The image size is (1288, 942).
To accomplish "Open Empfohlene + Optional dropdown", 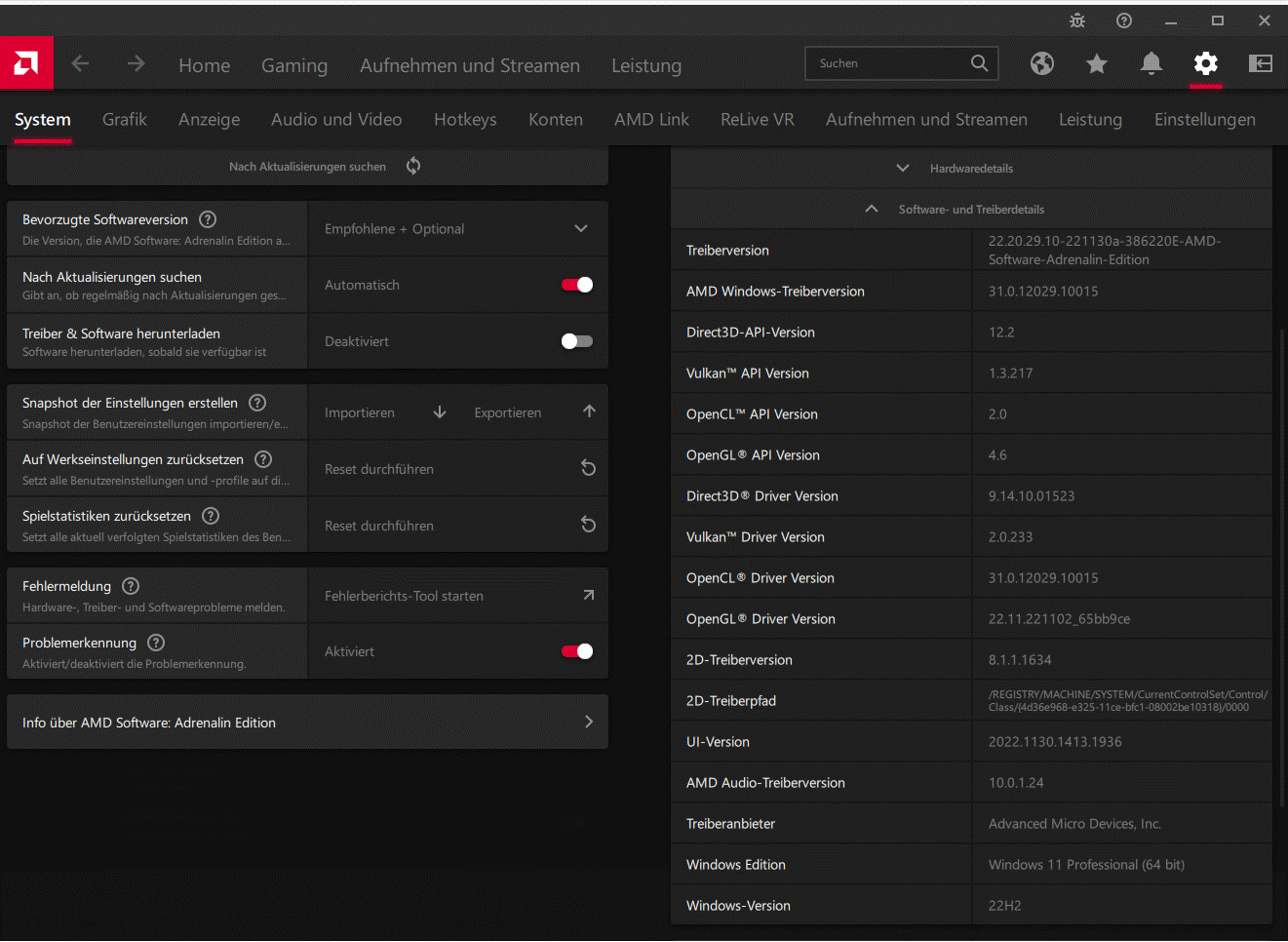I will [457, 229].
